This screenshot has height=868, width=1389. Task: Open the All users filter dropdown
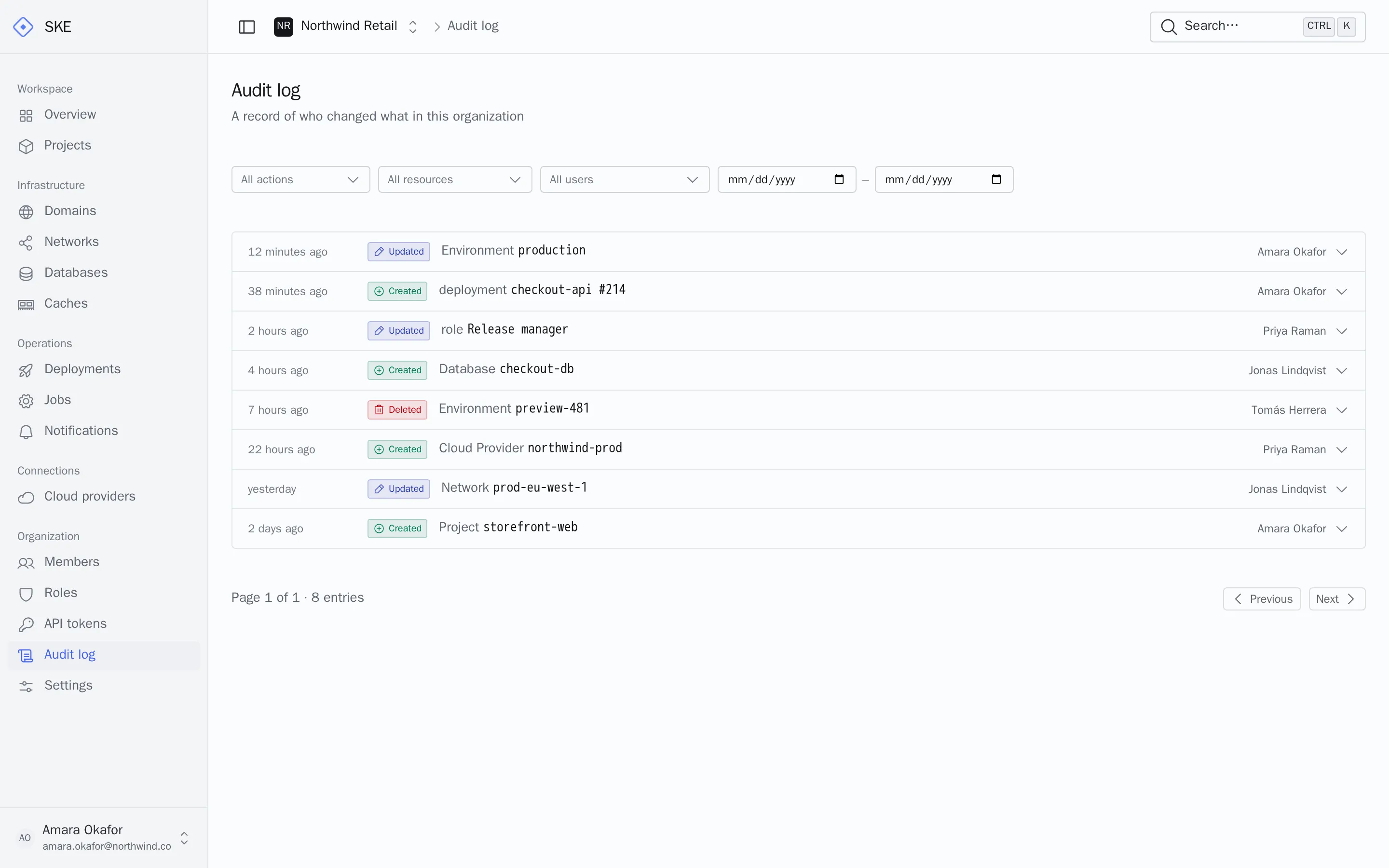[x=625, y=180]
